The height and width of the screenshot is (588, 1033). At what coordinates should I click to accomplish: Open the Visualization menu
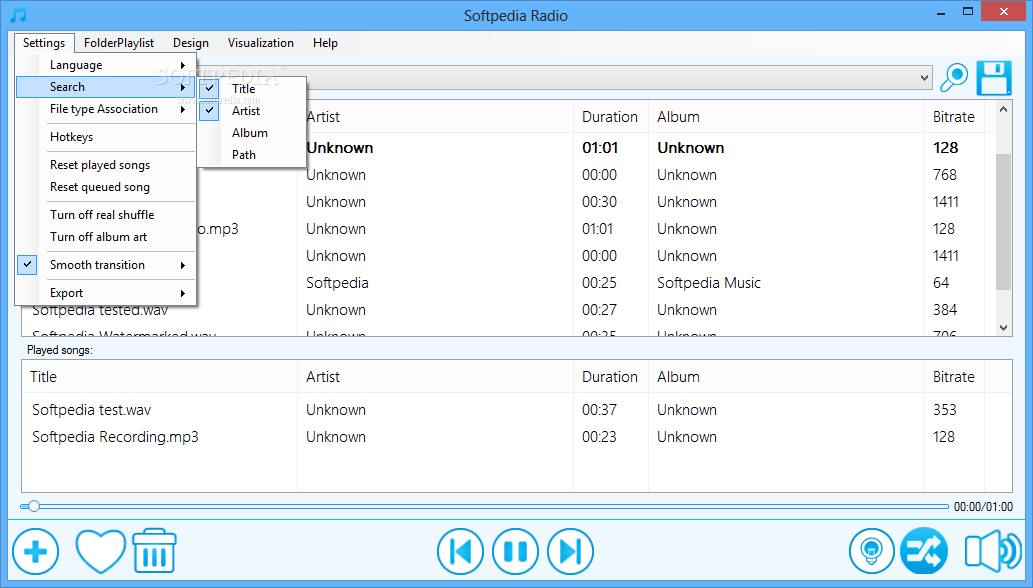261,43
